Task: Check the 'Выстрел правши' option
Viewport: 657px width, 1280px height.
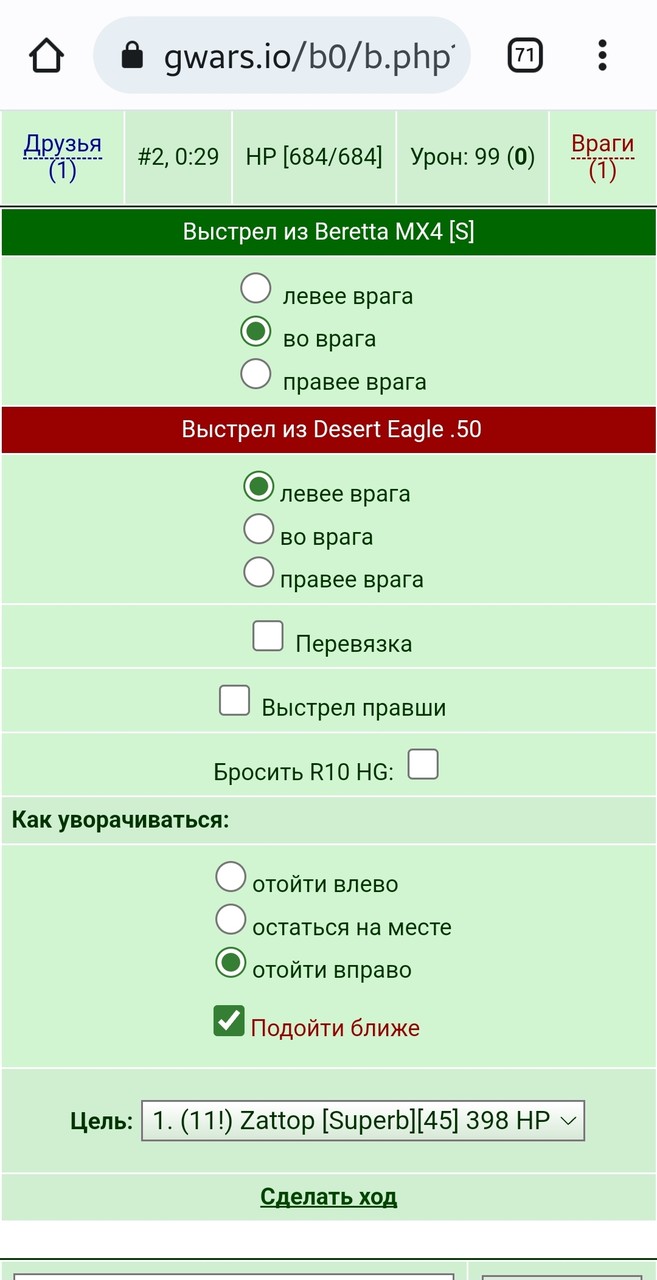Action: pyautogui.click(x=234, y=700)
